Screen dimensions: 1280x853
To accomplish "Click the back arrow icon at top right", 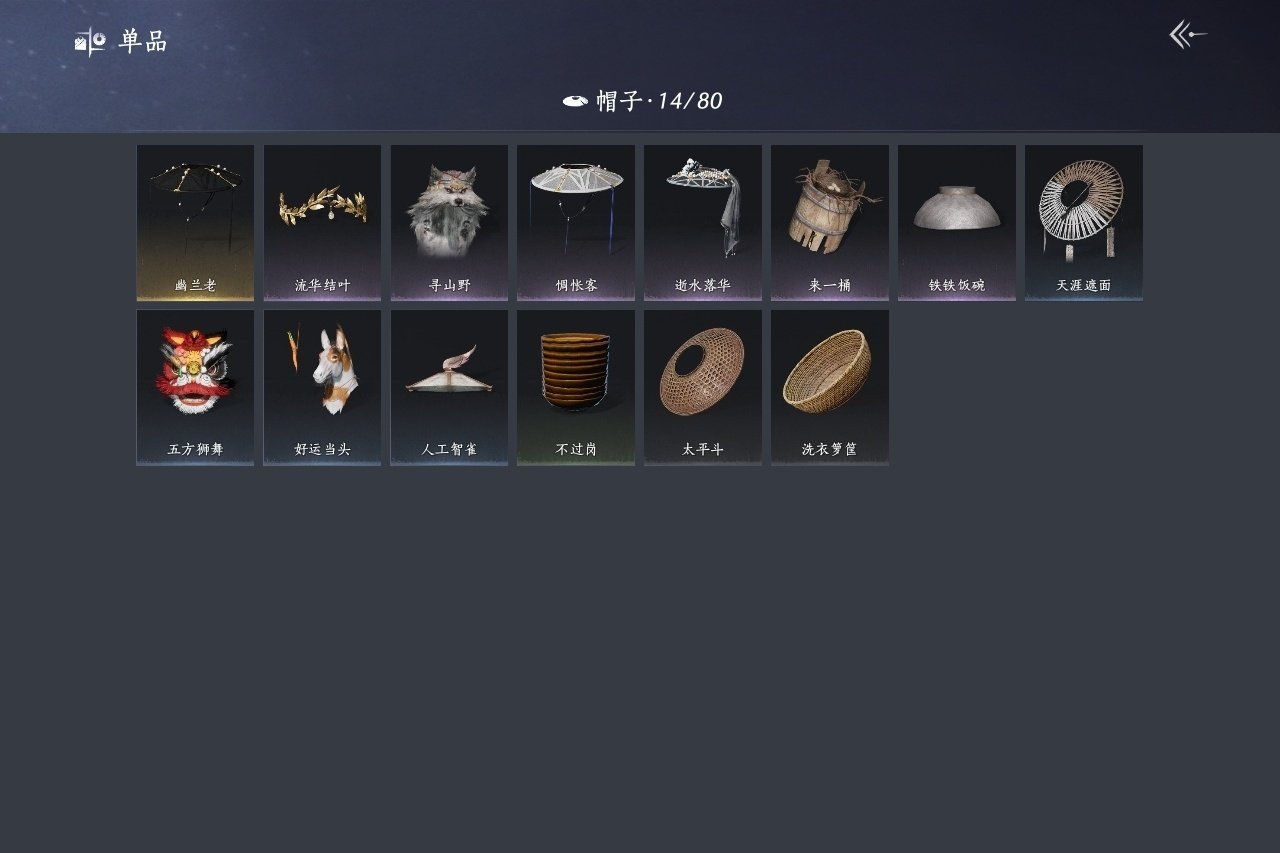I will click(1188, 35).
